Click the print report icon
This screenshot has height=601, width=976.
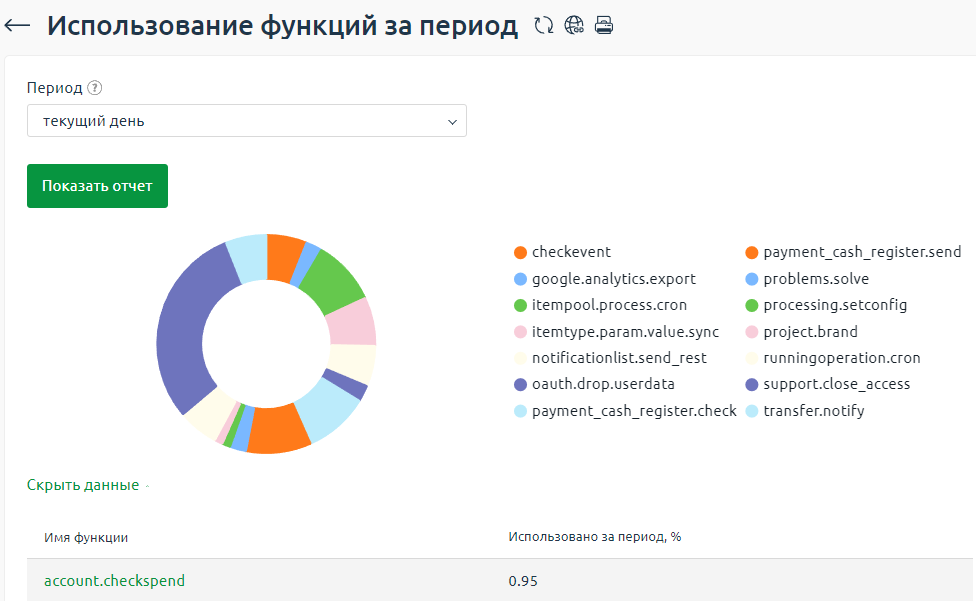[x=603, y=26]
